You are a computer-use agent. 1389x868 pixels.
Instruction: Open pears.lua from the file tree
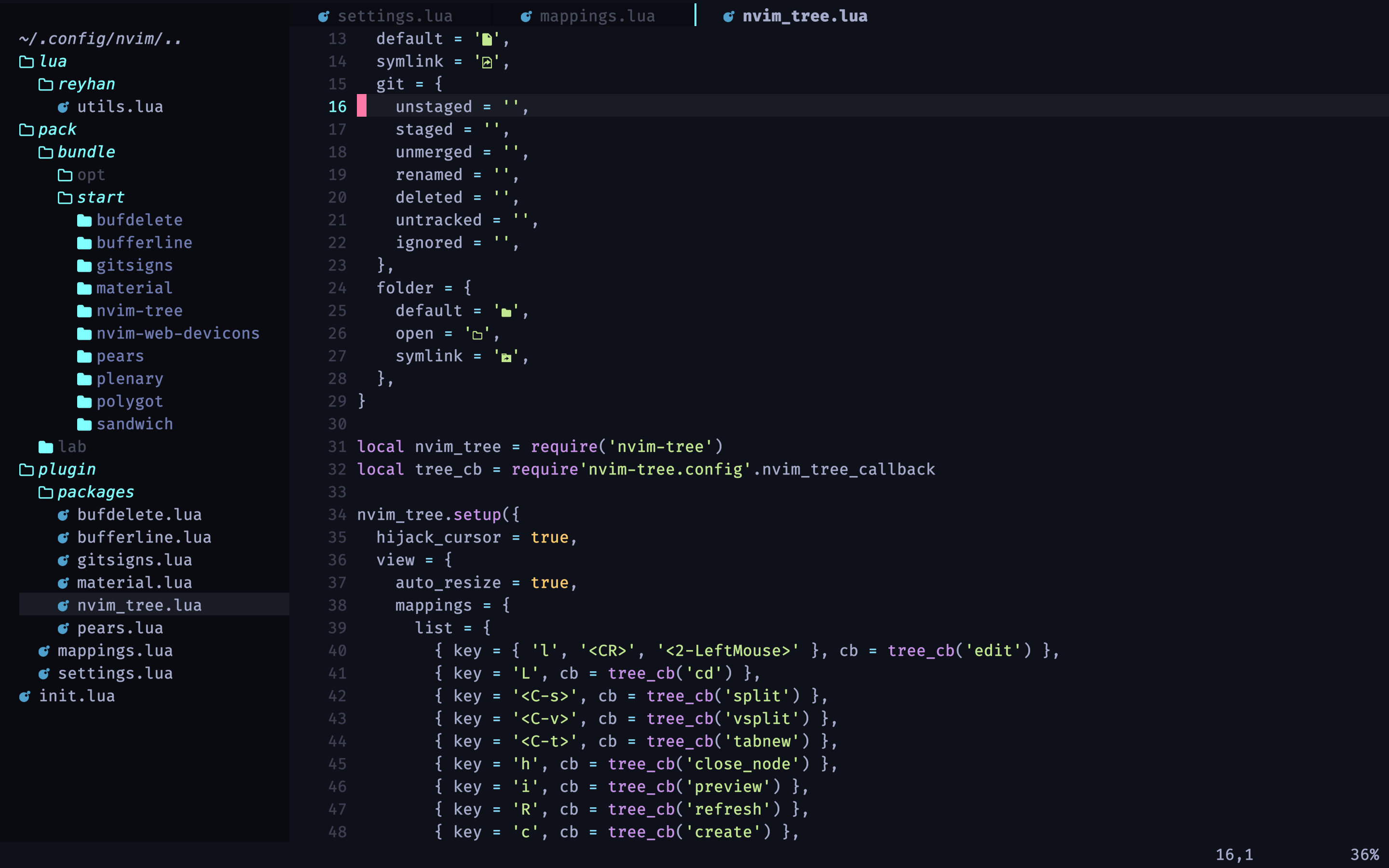click(x=120, y=628)
